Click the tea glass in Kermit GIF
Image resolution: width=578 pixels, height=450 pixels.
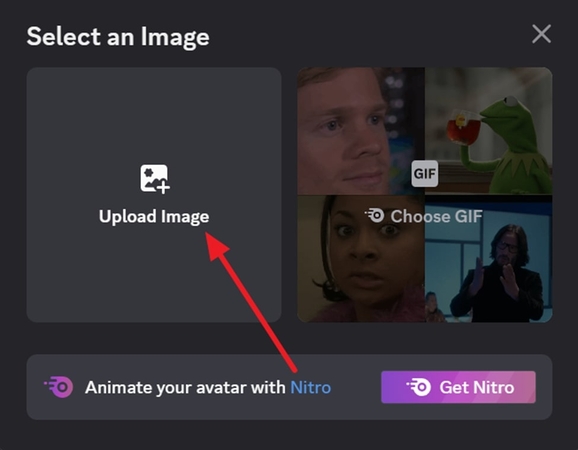(x=463, y=127)
